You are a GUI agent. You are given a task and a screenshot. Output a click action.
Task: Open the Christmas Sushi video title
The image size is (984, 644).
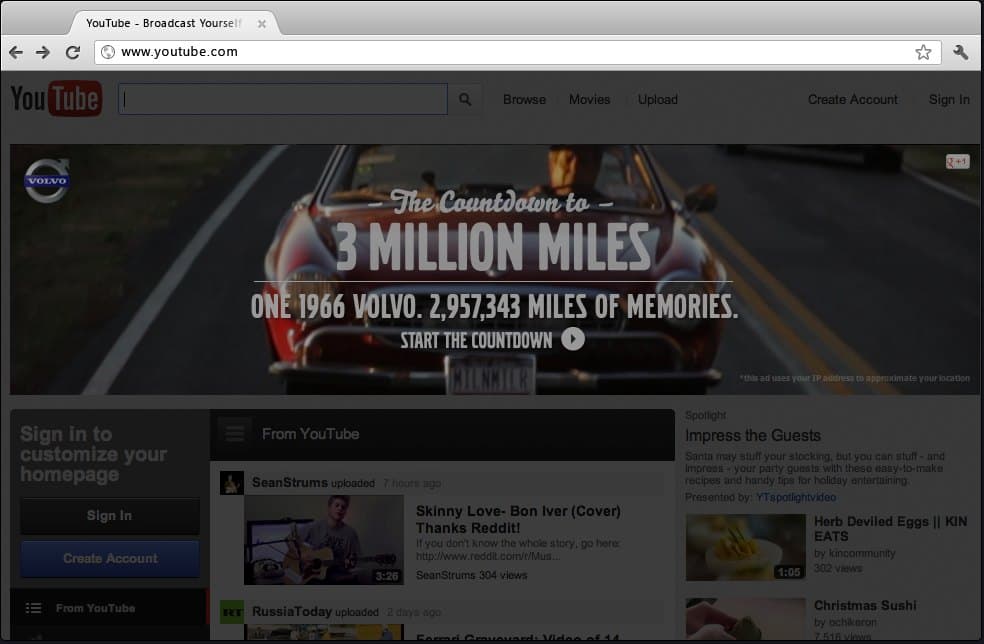865,606
